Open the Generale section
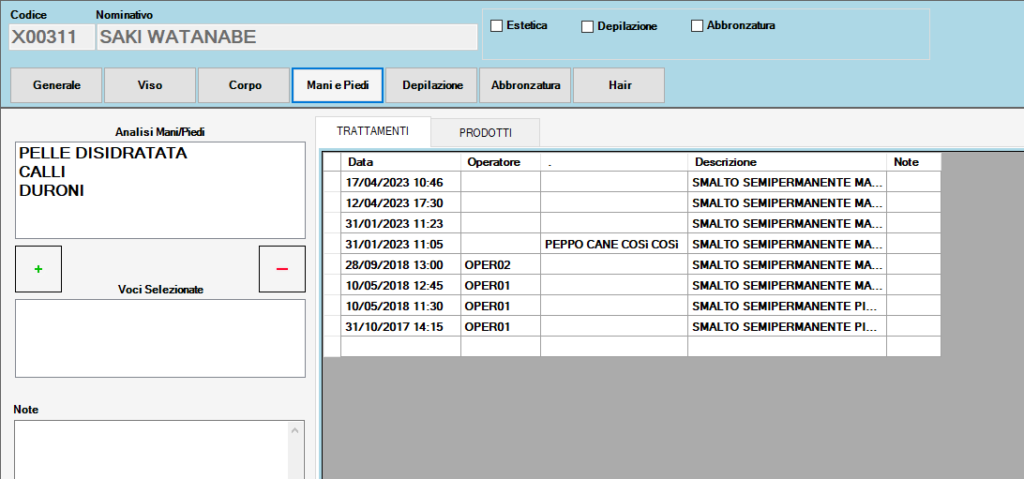This screenshot has width=1024, height=479. point(56,85)
